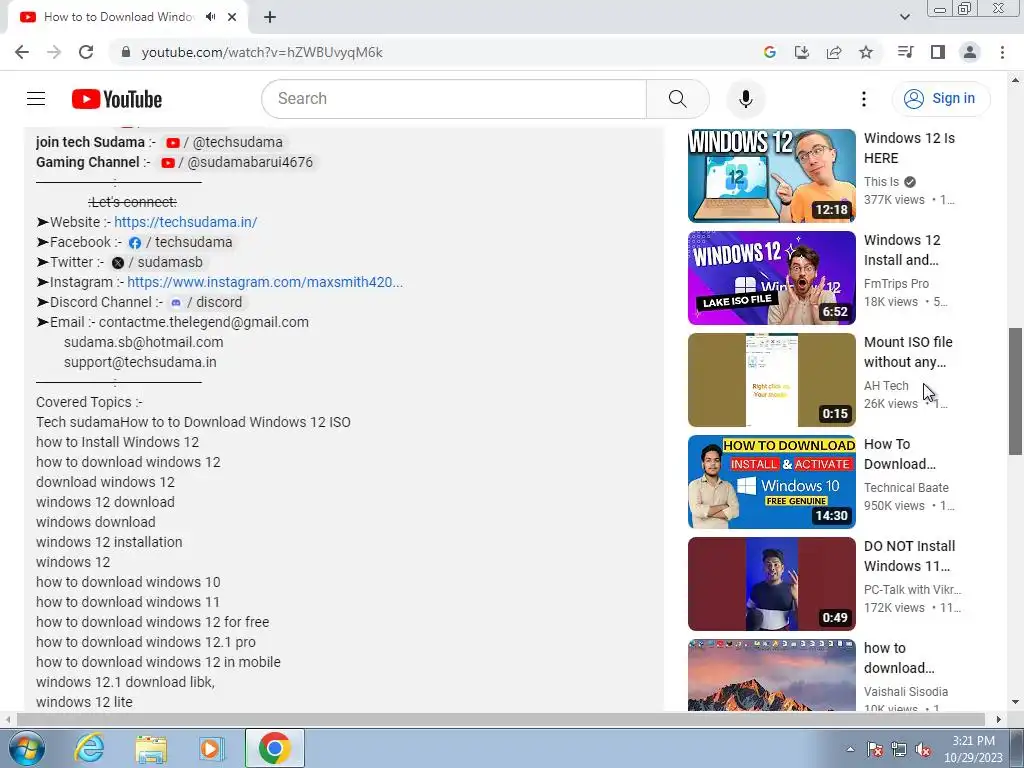This screenshot has height=768, width=1024.
Task: Bookmark this page with star icon
Action: point(866,52)
